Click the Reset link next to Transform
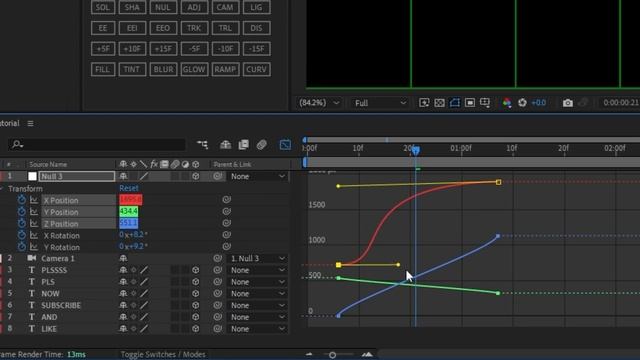Viewport: 640px width, 360px height. 129,188
